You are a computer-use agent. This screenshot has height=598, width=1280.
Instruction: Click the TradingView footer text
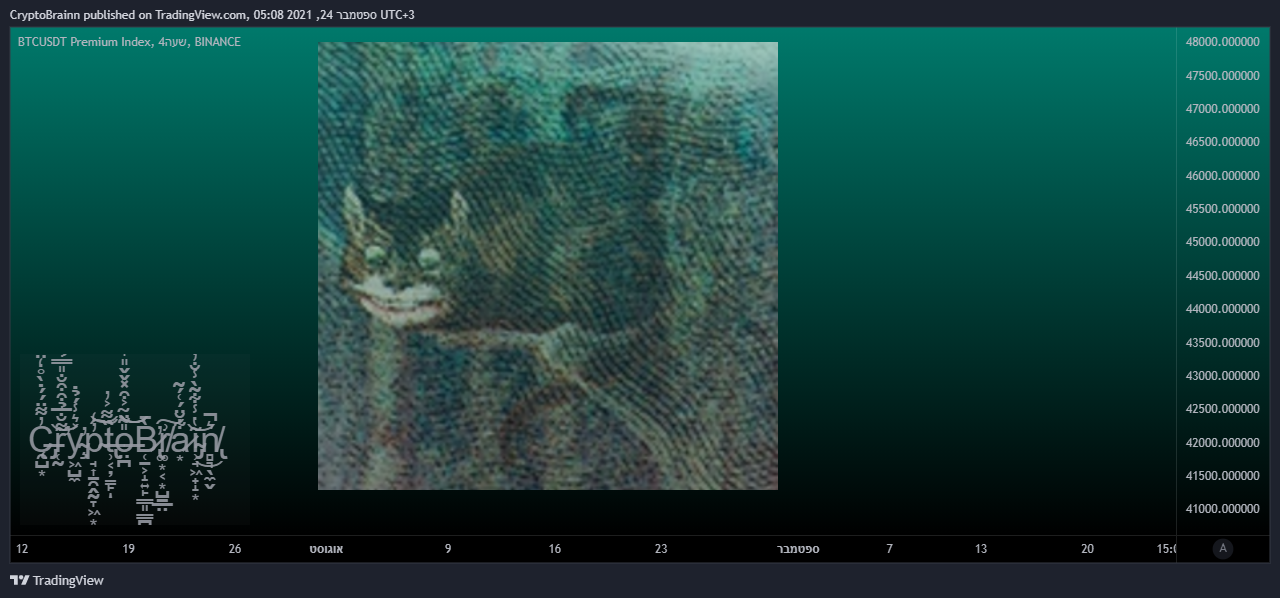pyautogui.click(x=68, y=580)
